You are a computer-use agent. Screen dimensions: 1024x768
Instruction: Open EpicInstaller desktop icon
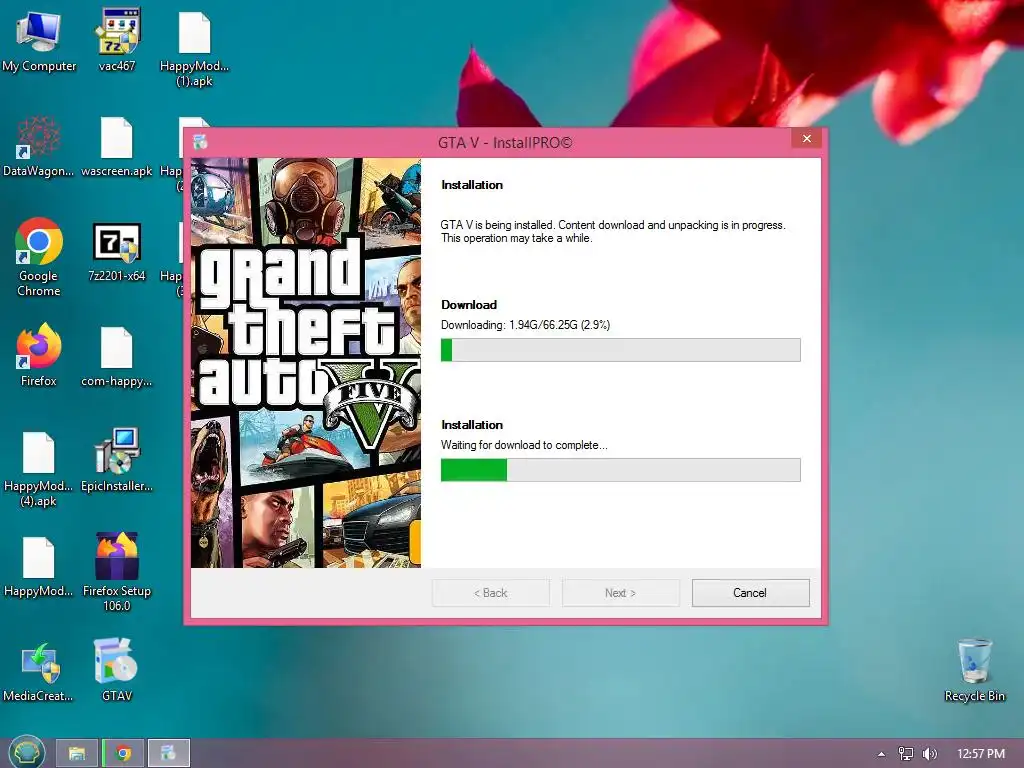(117, 460)
